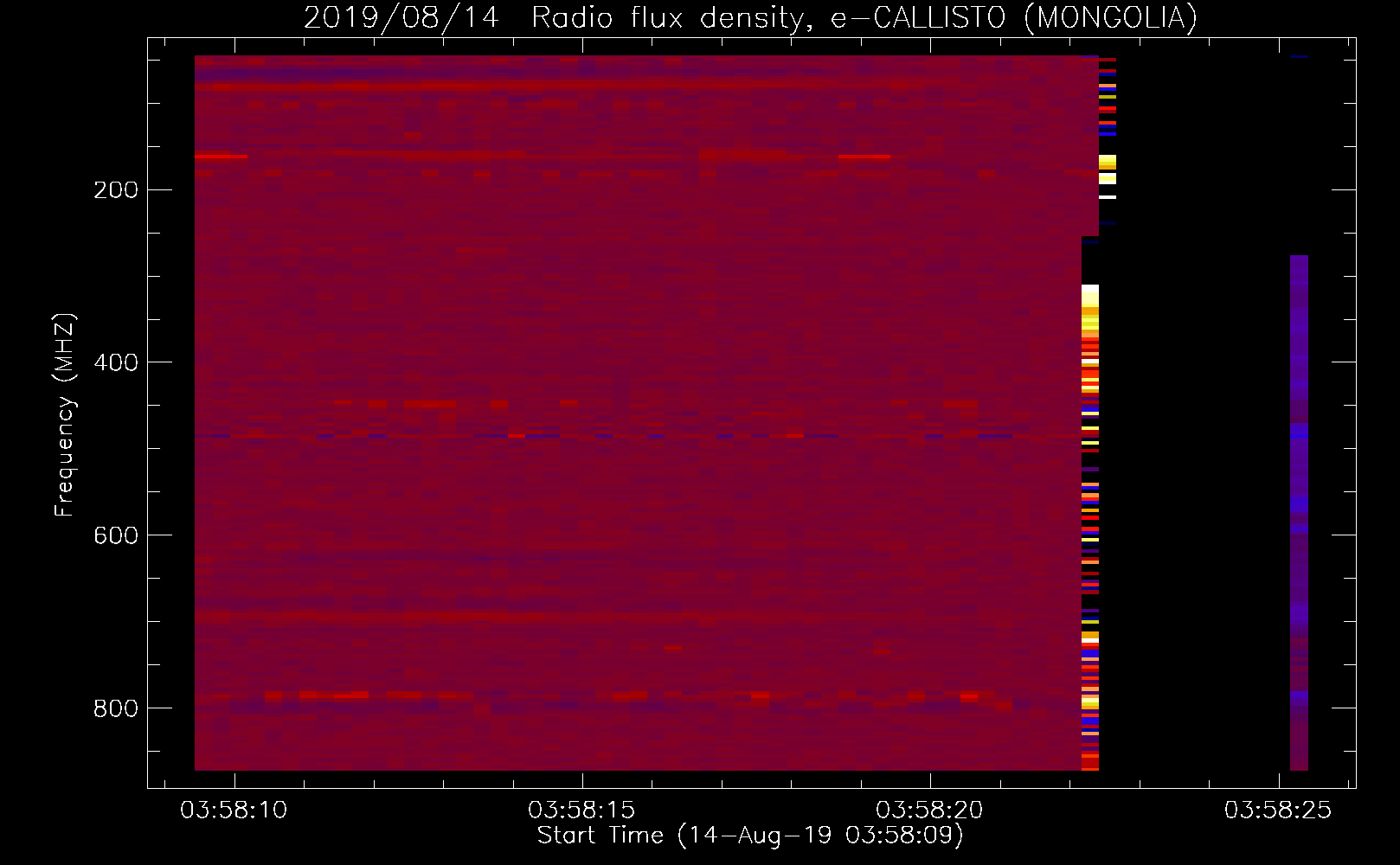Click the 03:58:15 time tick label
The height and width of the screenshot is (865, 1400).
(581, 810)
